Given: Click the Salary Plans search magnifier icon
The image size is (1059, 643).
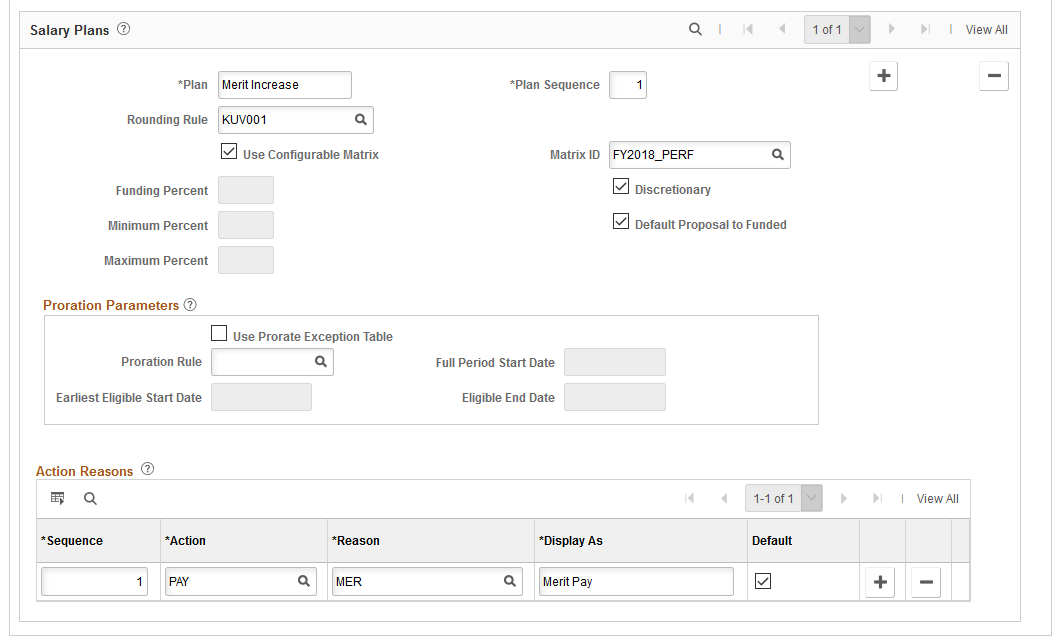Looking at the screenshot, I should [x=695, y=29].
